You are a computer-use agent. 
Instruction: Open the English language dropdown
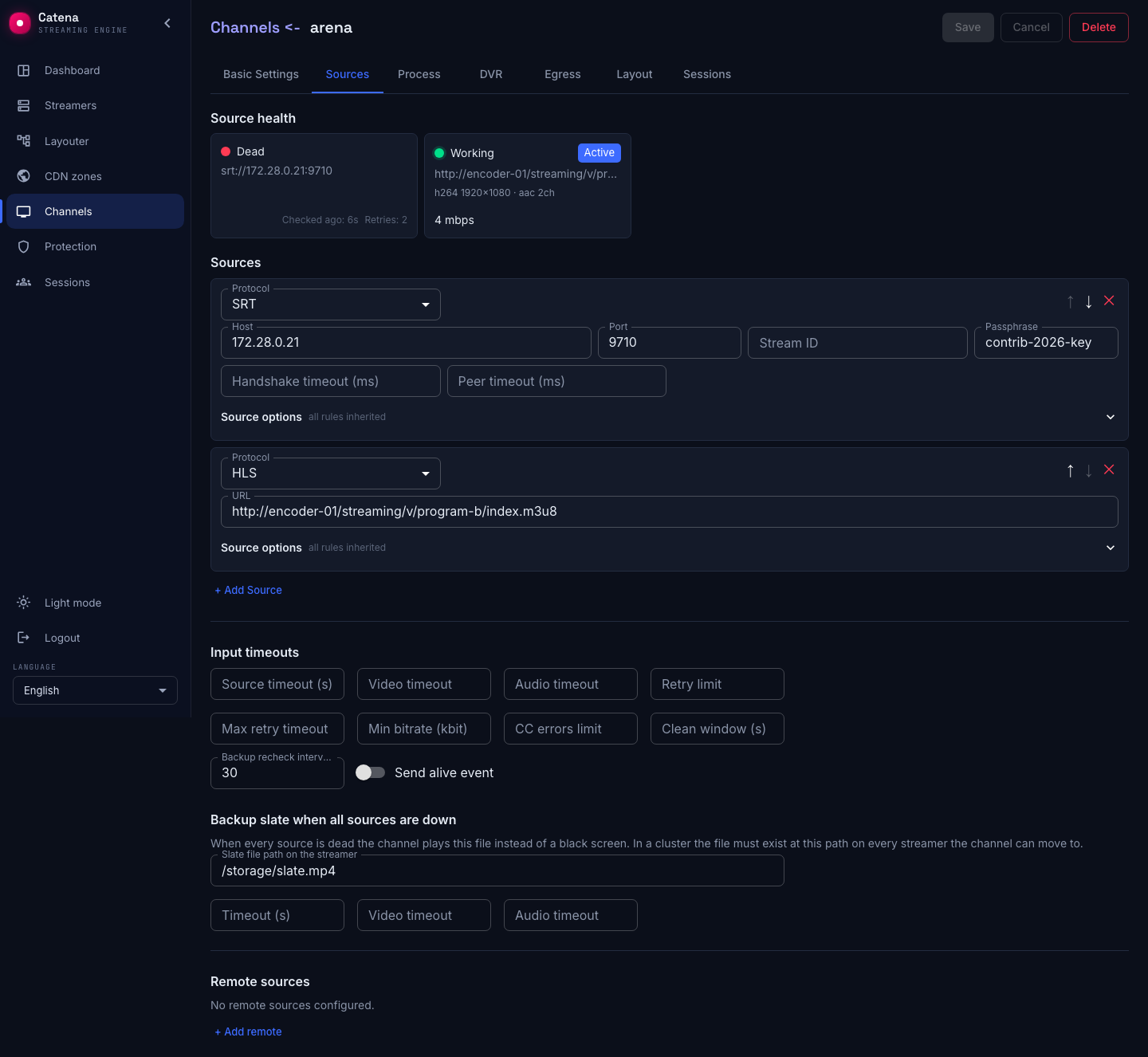click(95, 690)
